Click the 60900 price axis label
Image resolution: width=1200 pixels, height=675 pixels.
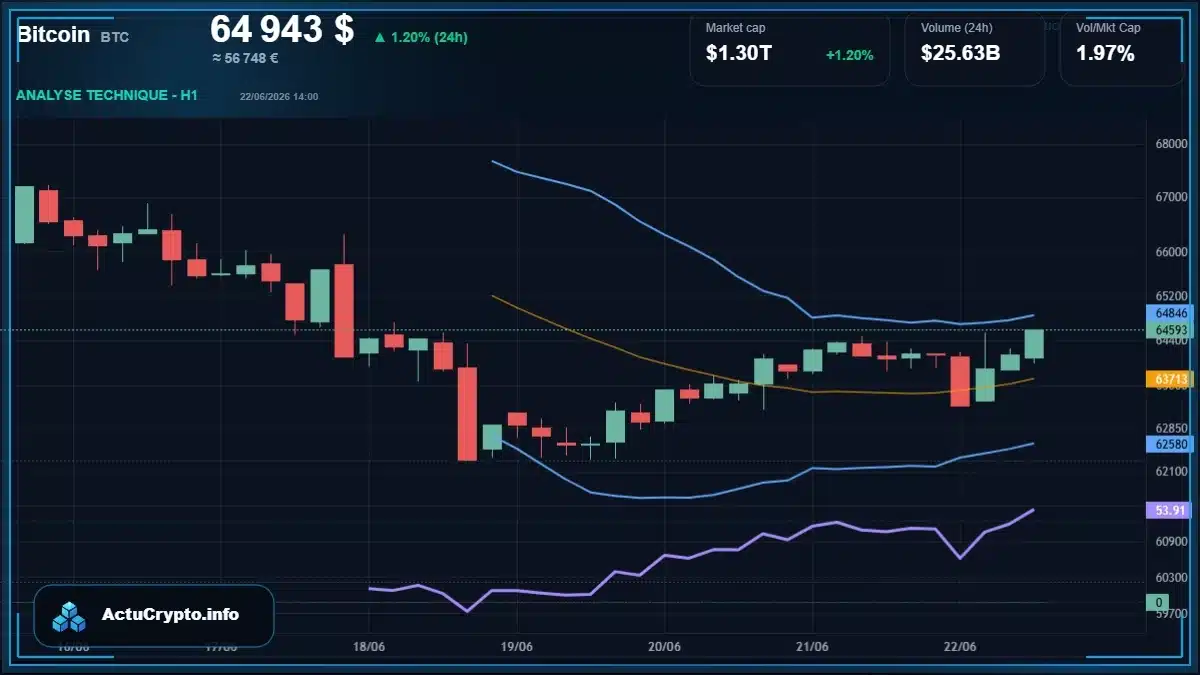pos(1170,541)
